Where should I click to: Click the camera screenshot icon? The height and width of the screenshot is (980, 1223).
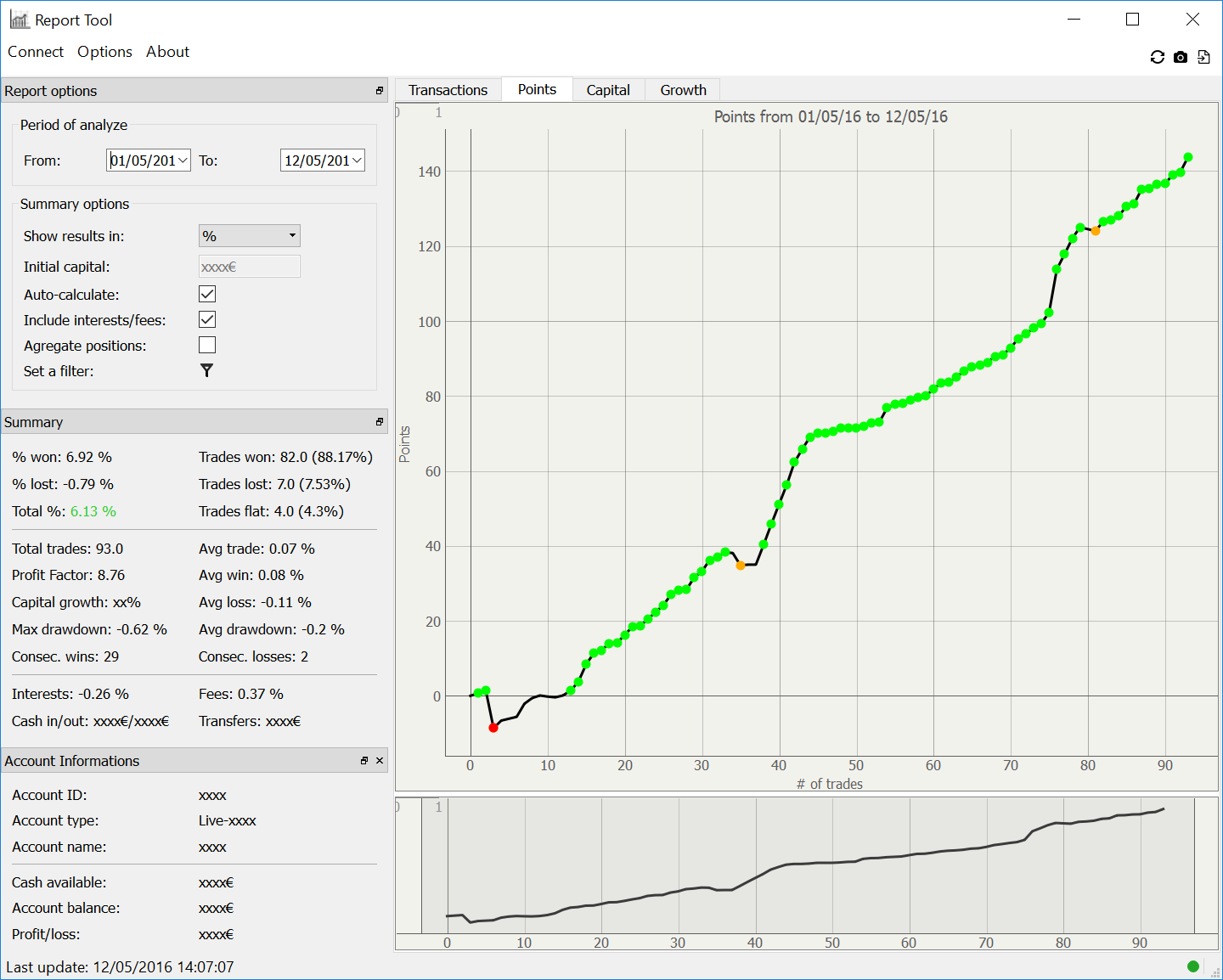1181,57
